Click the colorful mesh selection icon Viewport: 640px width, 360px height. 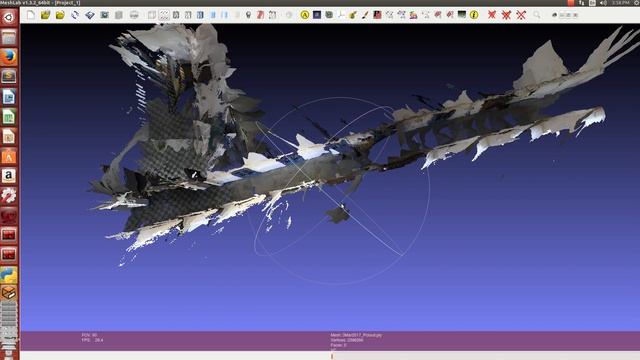pos(413,15)
